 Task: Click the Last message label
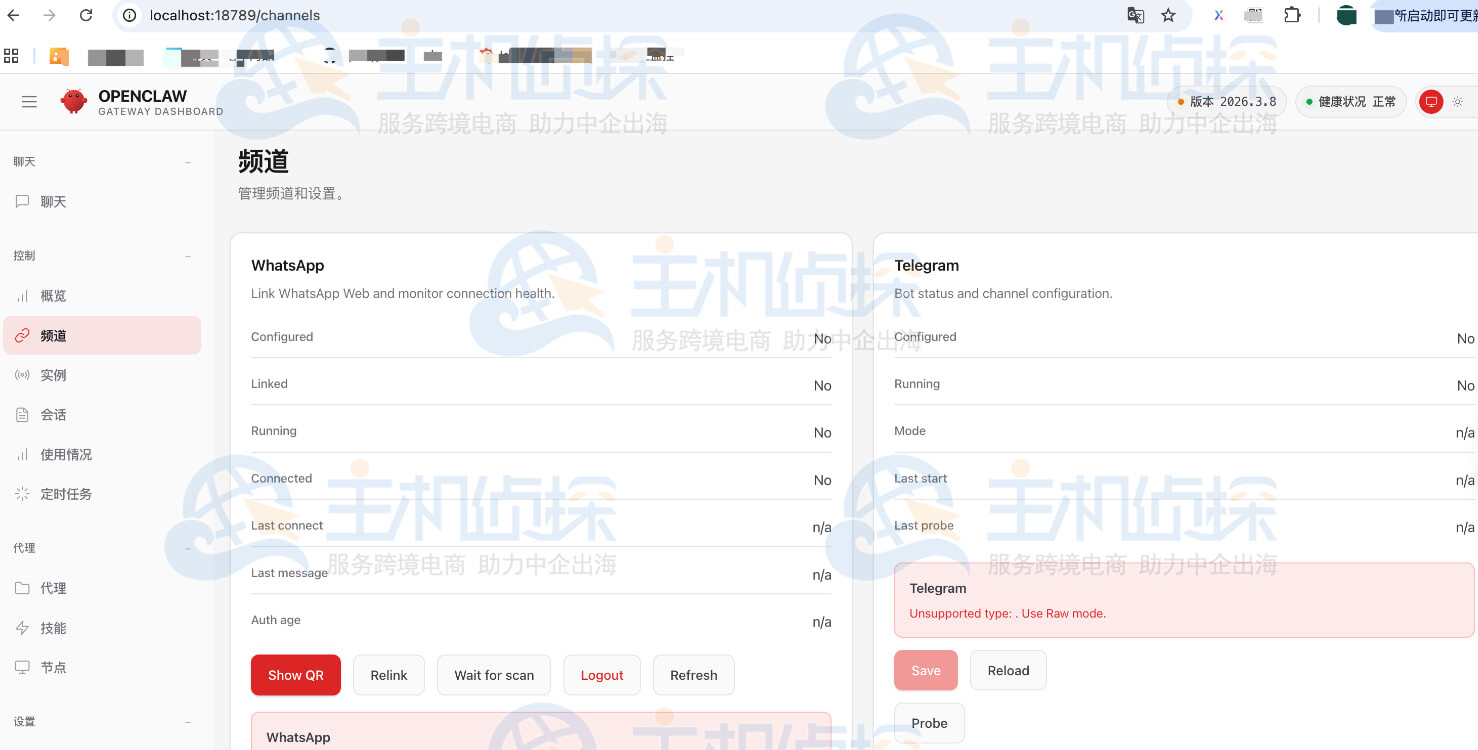289,573
